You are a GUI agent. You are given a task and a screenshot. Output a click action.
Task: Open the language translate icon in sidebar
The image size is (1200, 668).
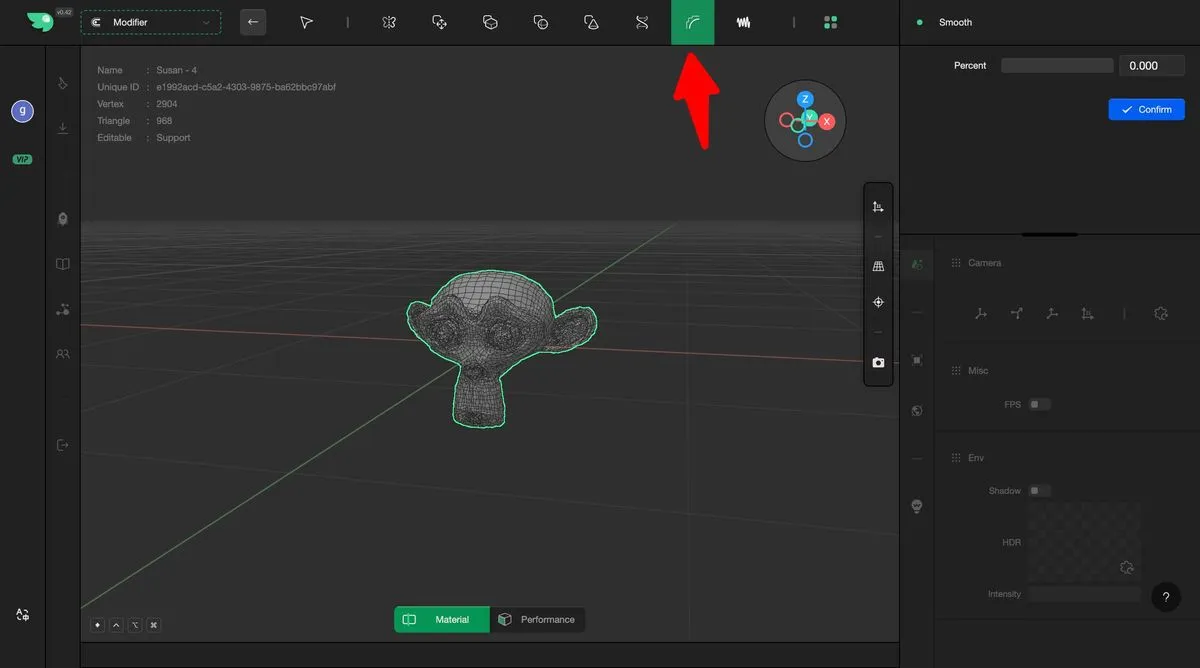pos(22,615)
